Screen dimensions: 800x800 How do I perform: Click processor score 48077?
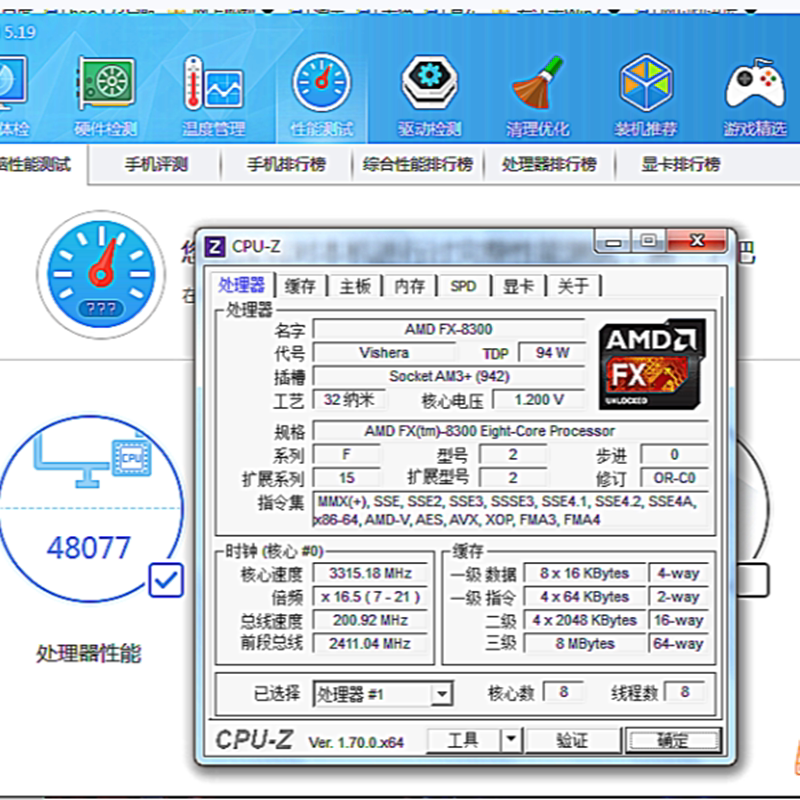(x=89, y=547)
